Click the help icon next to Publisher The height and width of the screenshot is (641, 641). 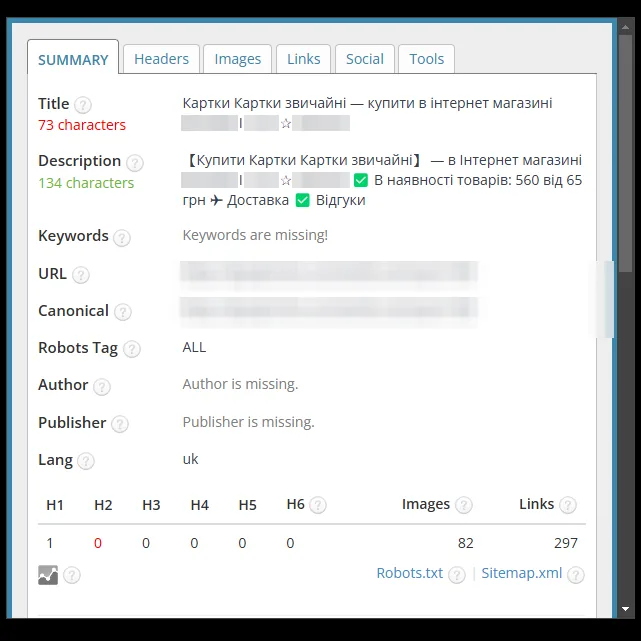(120, 424)
